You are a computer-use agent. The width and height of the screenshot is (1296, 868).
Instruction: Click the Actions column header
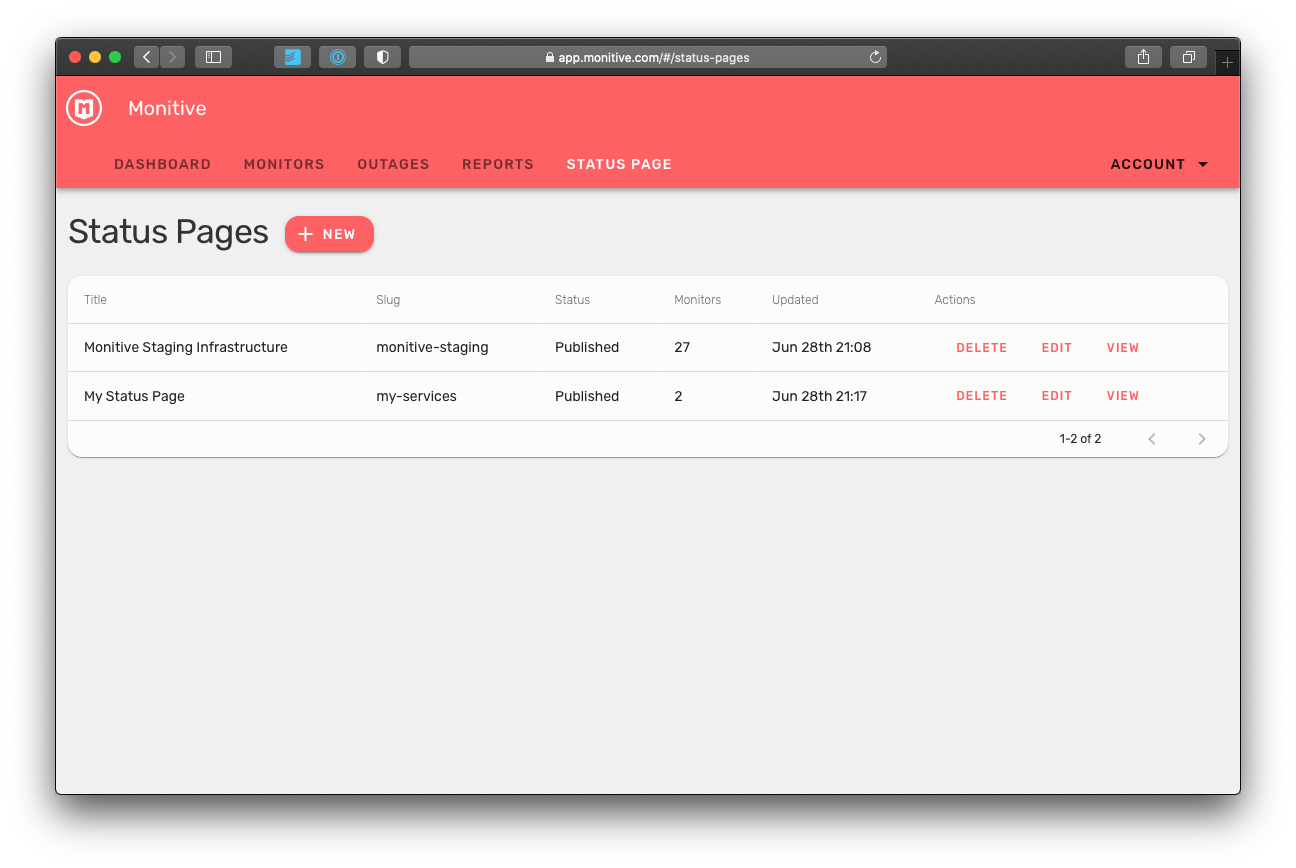[x=955, y=300]
